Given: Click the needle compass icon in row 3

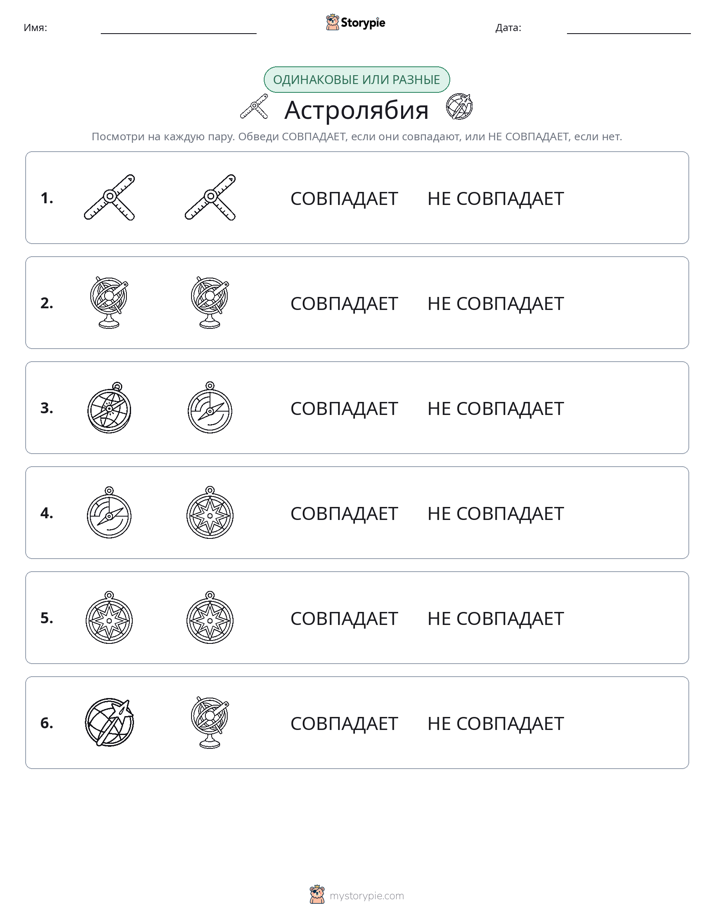Looking at the screenshot, I should click(x=210, y=407).
